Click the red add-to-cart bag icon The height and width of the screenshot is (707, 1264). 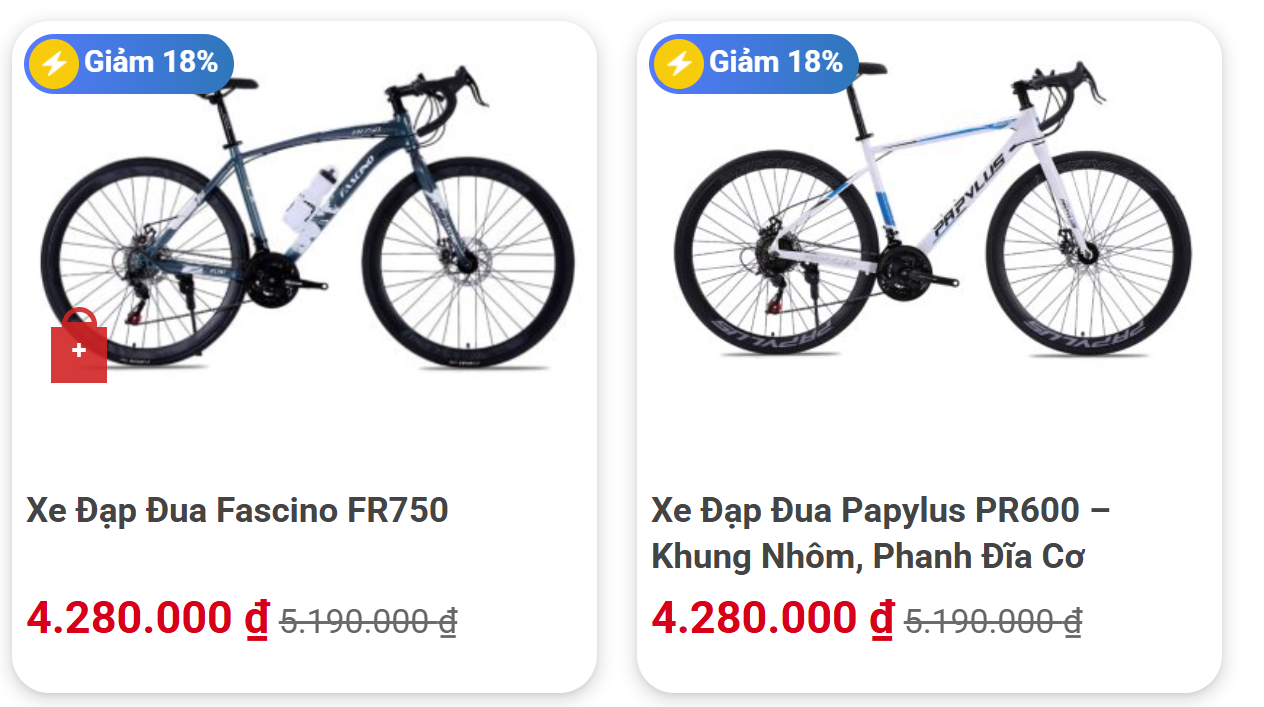coord(79,350)
